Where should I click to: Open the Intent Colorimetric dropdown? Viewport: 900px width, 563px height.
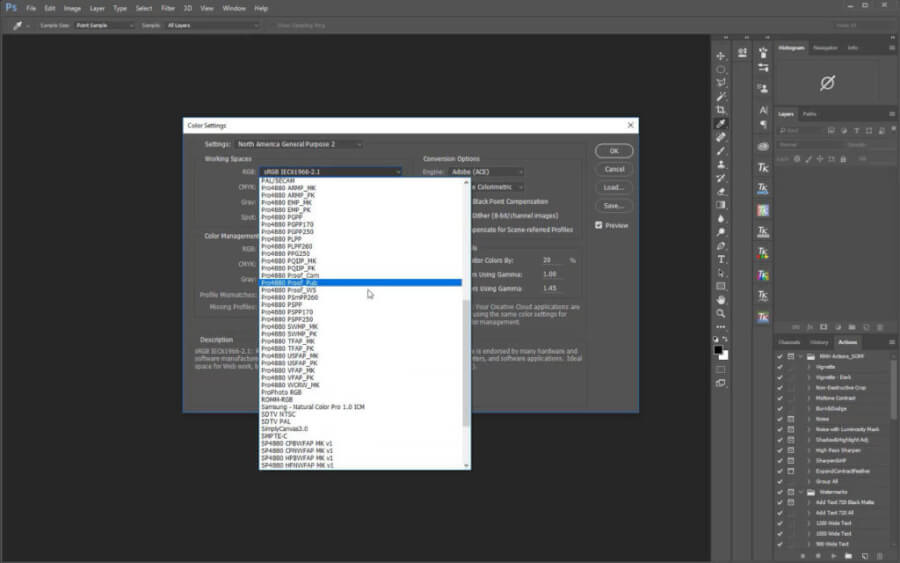497,187
